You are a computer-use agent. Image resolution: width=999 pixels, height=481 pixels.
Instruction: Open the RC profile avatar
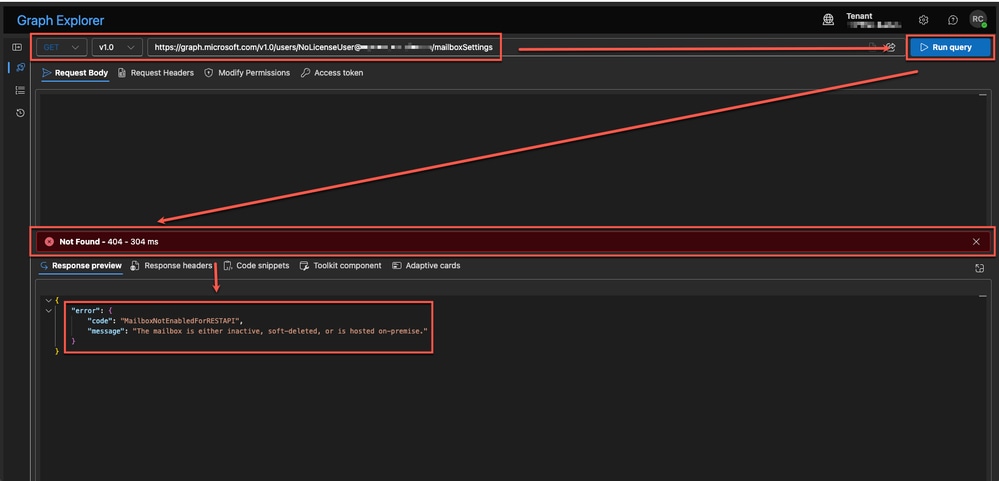coord(978,19)
